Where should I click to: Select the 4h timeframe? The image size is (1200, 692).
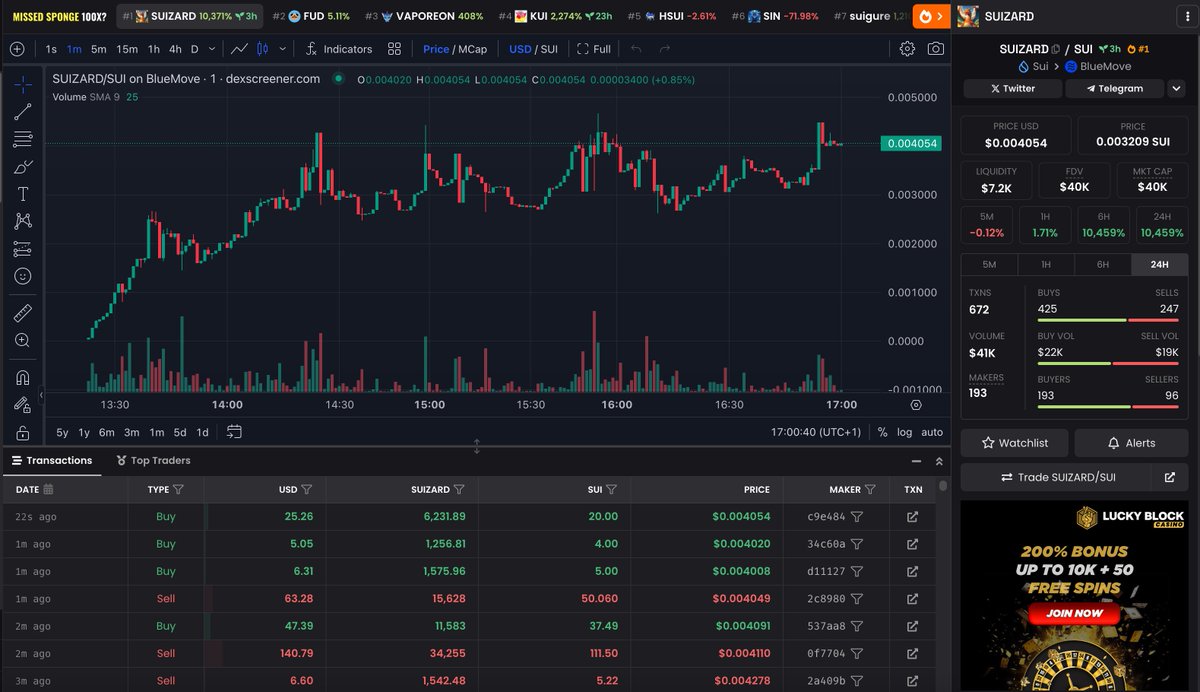(x=175, y=49)
